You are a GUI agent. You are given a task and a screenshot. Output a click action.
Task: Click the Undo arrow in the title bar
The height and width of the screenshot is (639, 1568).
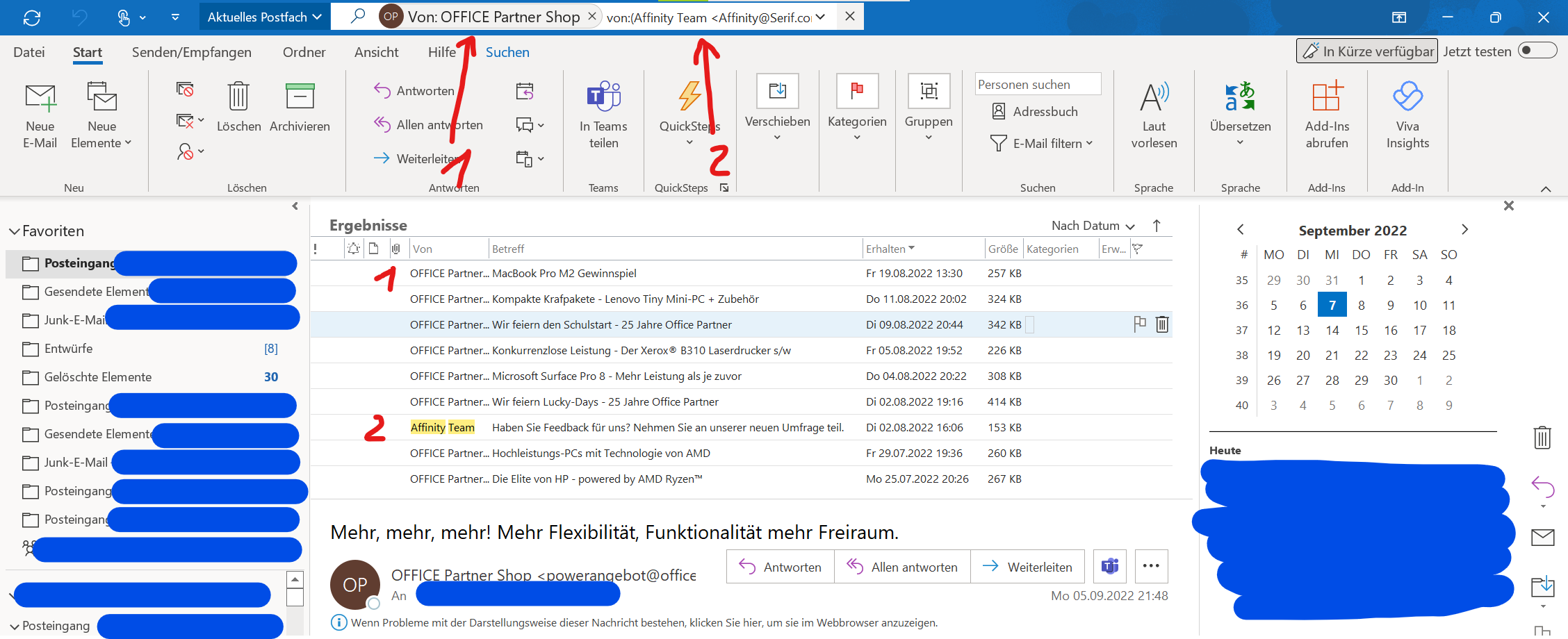pos(80,17)
